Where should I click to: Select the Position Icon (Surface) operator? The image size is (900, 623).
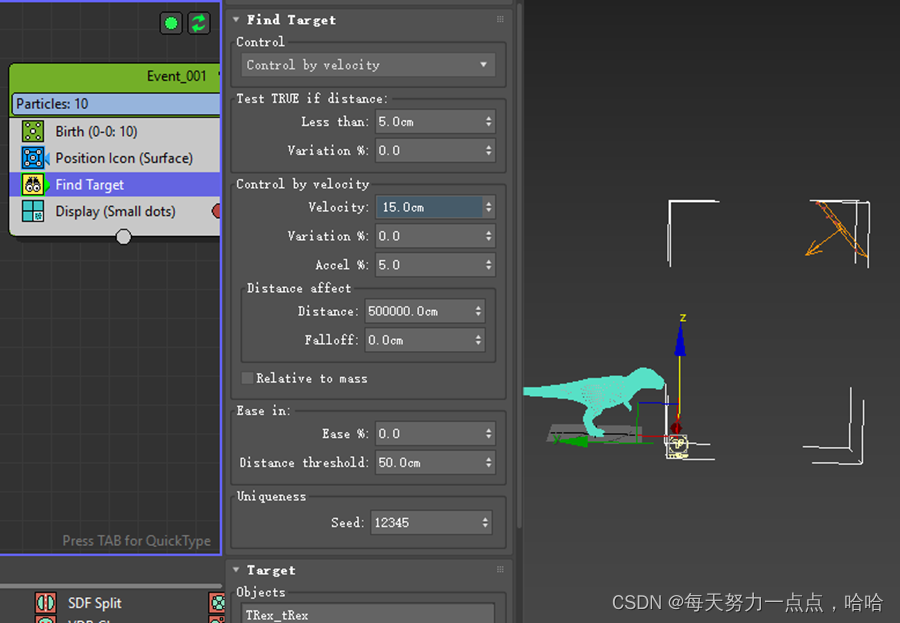pos(115,158)
